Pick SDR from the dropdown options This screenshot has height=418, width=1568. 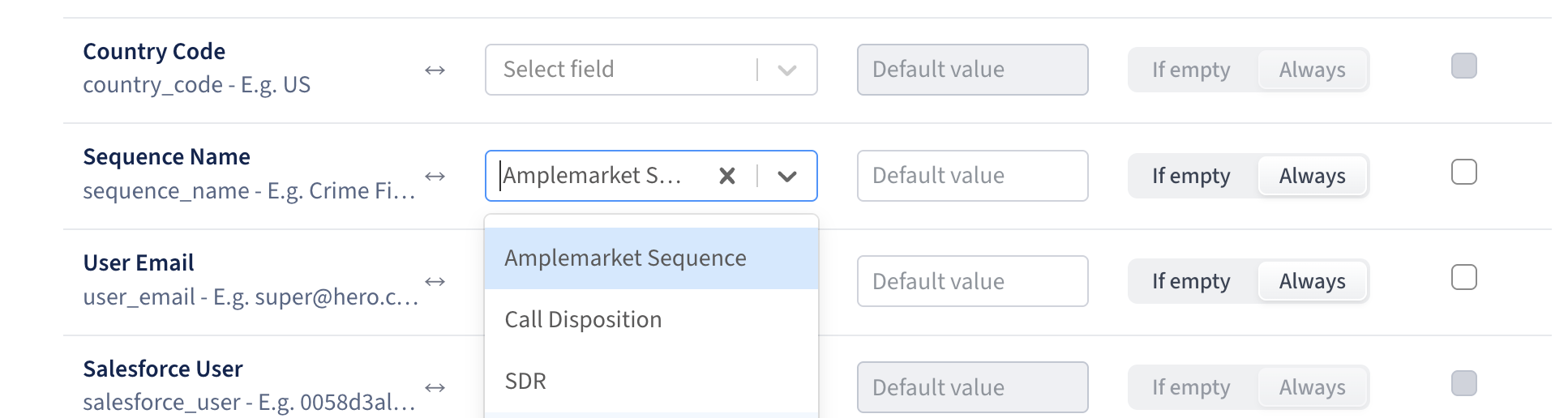click(x=525, y=382)
